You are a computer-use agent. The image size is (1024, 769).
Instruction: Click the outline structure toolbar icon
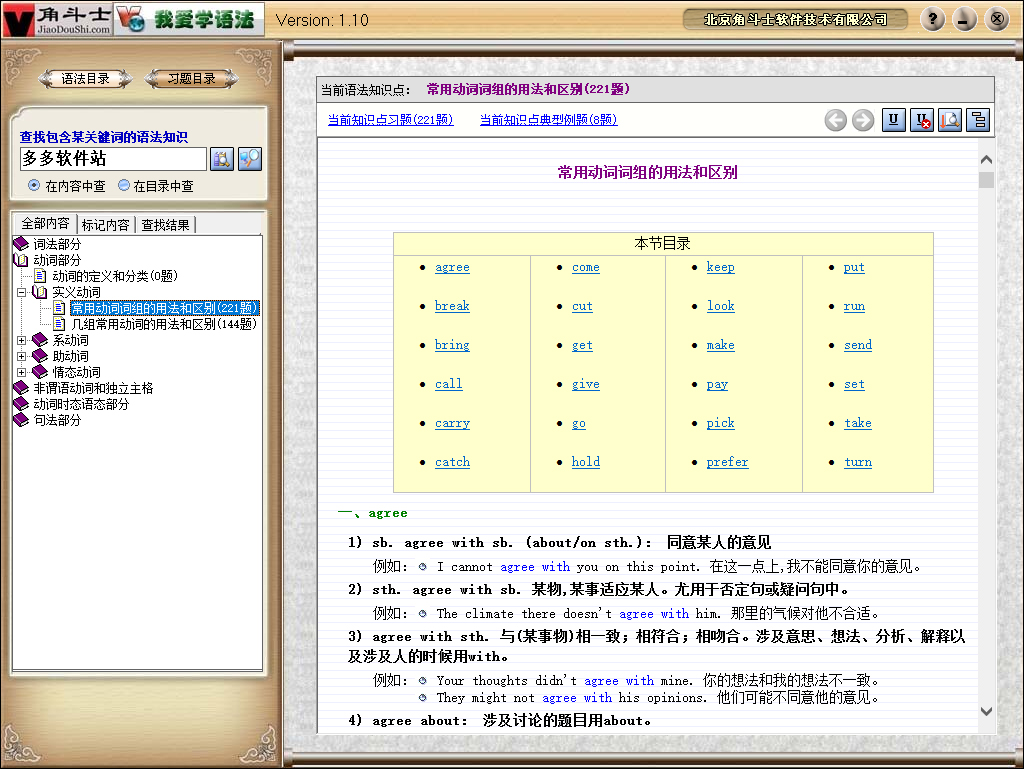click(x=978, y=120)
